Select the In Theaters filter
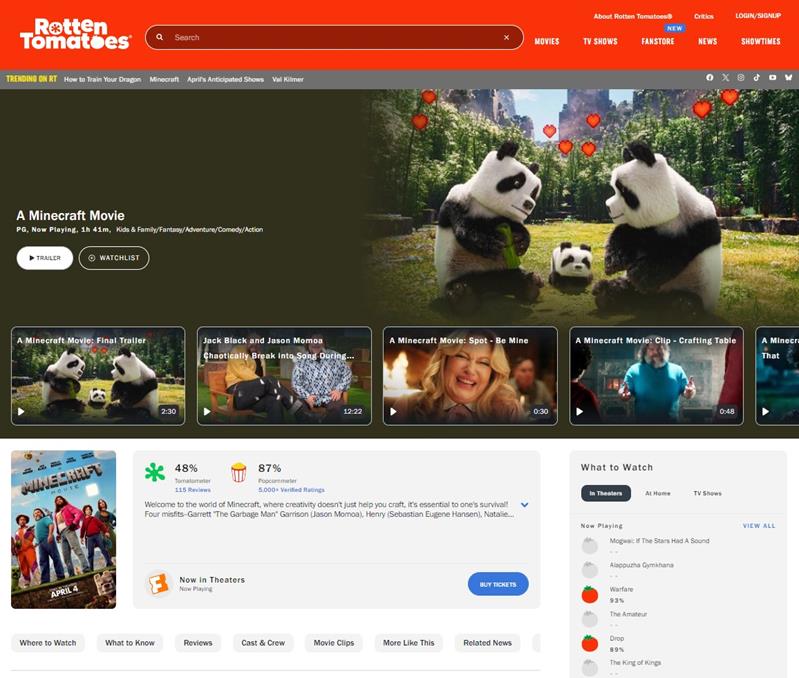 click(606, 493)
